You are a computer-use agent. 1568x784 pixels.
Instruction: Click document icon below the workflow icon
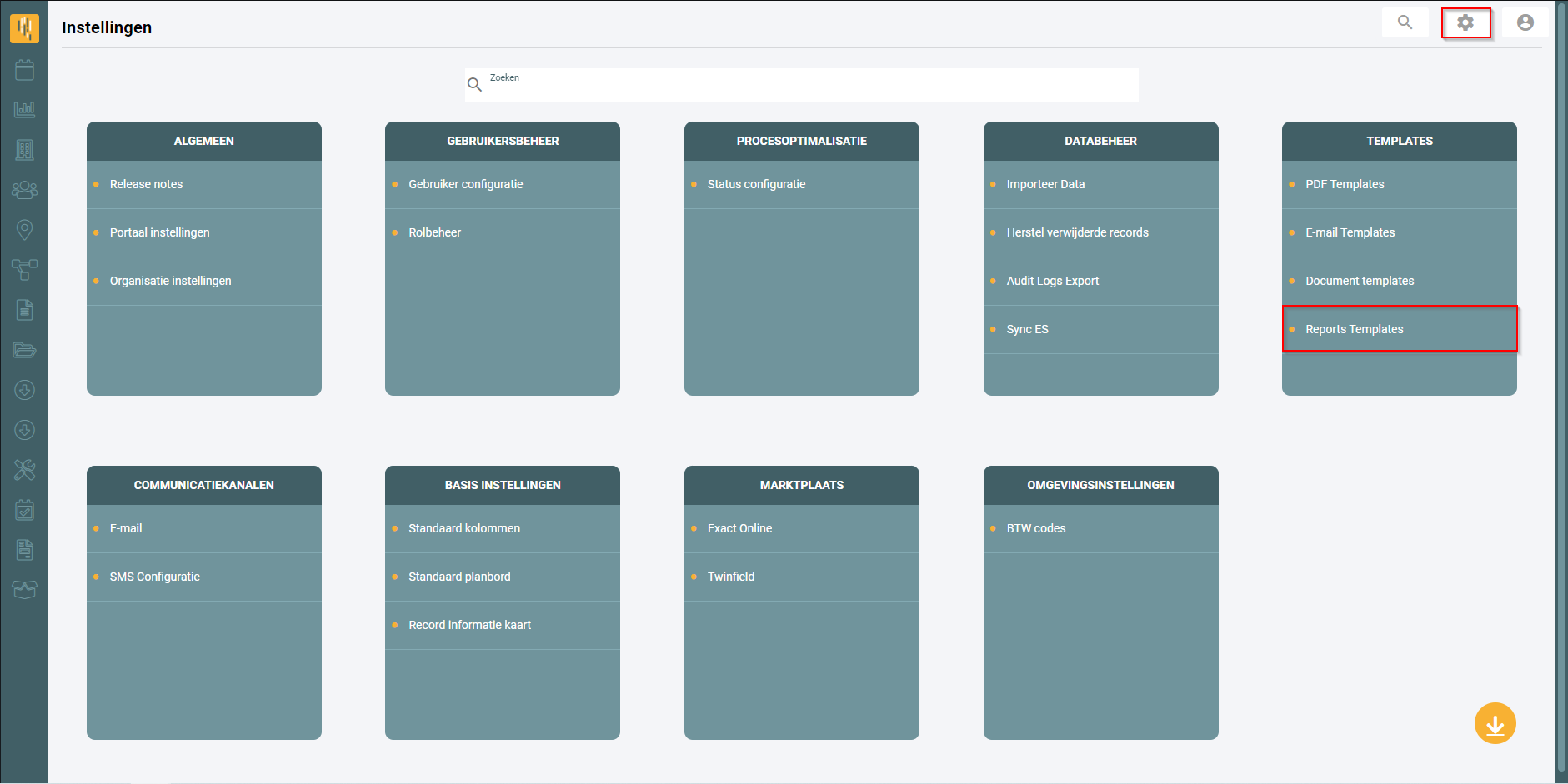pyautogui.click(x=24, y=310)
